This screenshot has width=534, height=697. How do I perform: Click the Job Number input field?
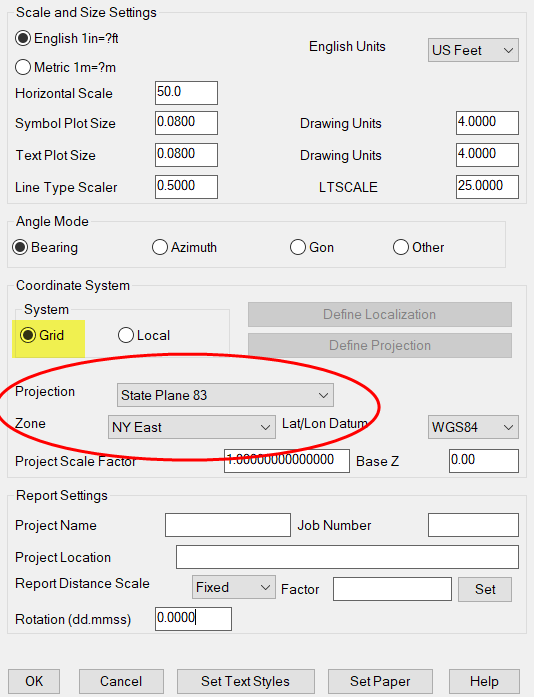[x=473, y=525]
